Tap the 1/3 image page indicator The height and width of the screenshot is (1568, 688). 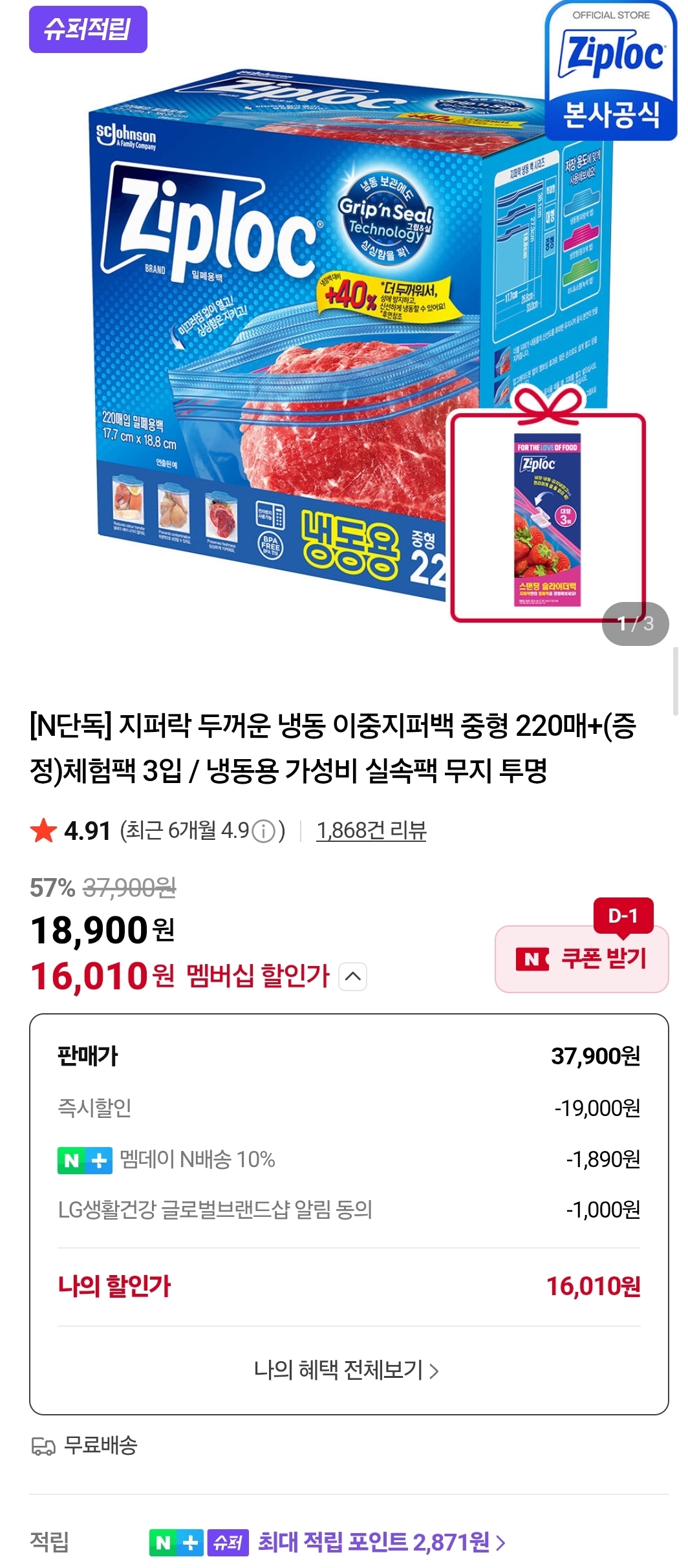(x=636, y=624)
